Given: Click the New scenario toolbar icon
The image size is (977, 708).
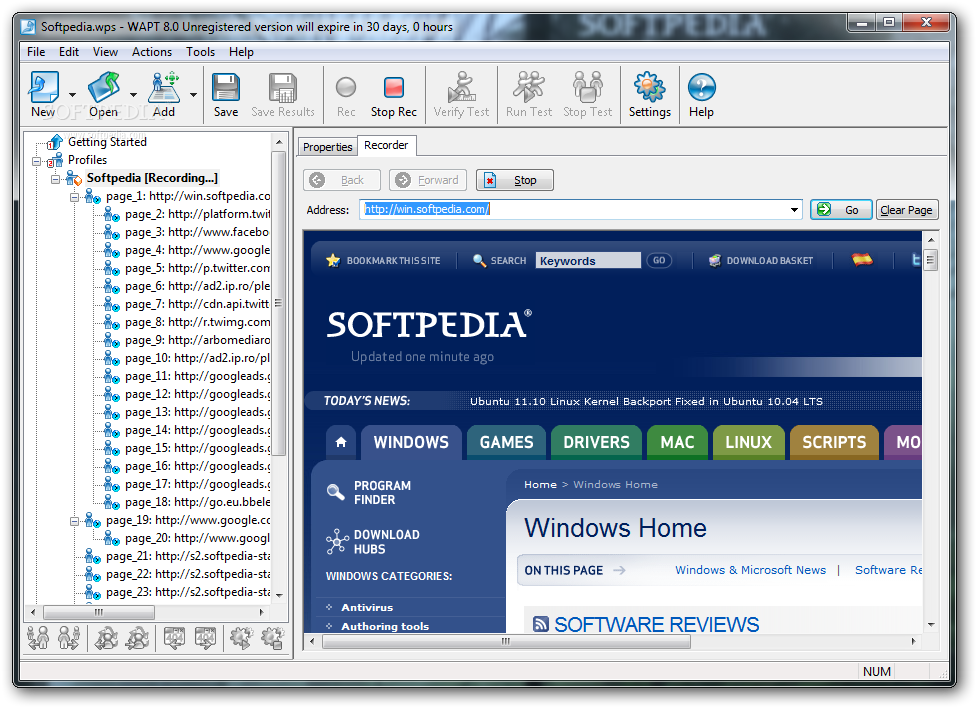Looking at the screenshot, I should (43, 87).
